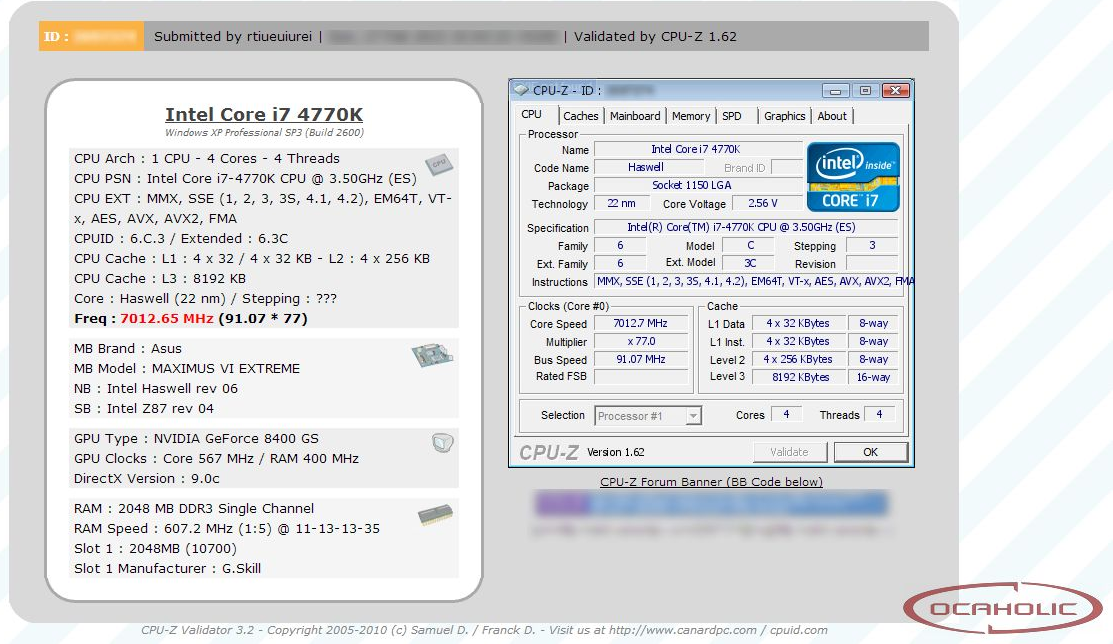Click 'CPU Cache : L3 : 8192 KB' line

point(160,278)
